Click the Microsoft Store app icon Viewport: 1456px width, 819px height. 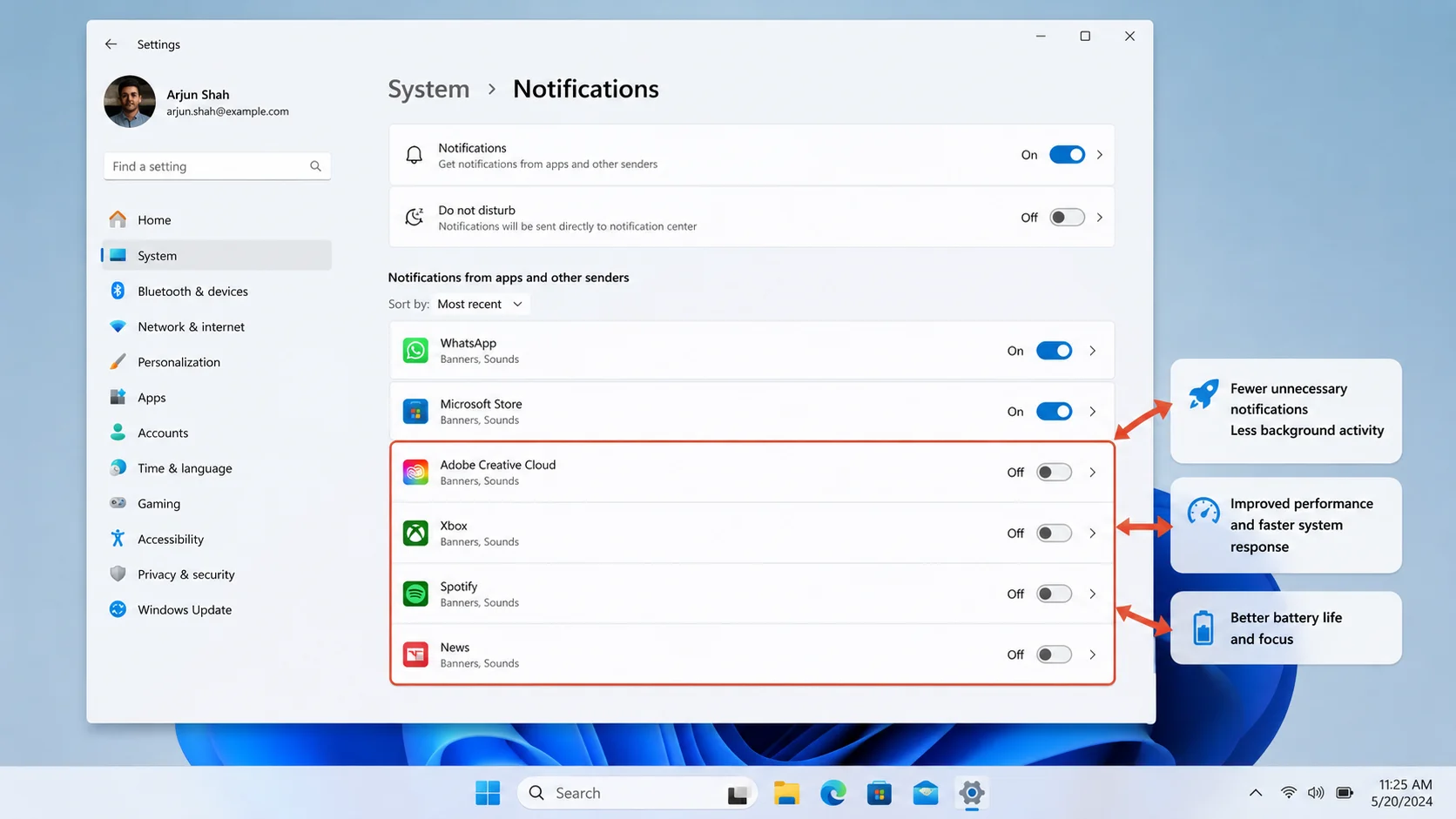415,412
